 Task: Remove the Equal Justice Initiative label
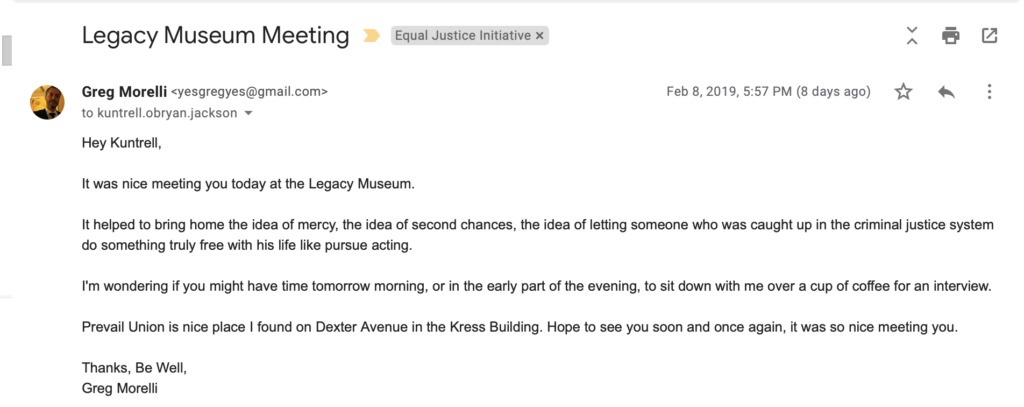[x=539, y=36]
